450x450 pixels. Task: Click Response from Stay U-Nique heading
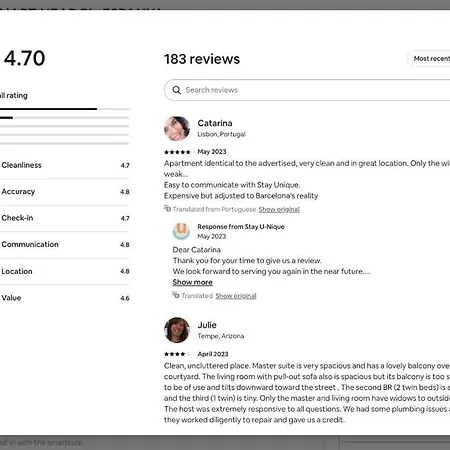[x=241, y=227]
